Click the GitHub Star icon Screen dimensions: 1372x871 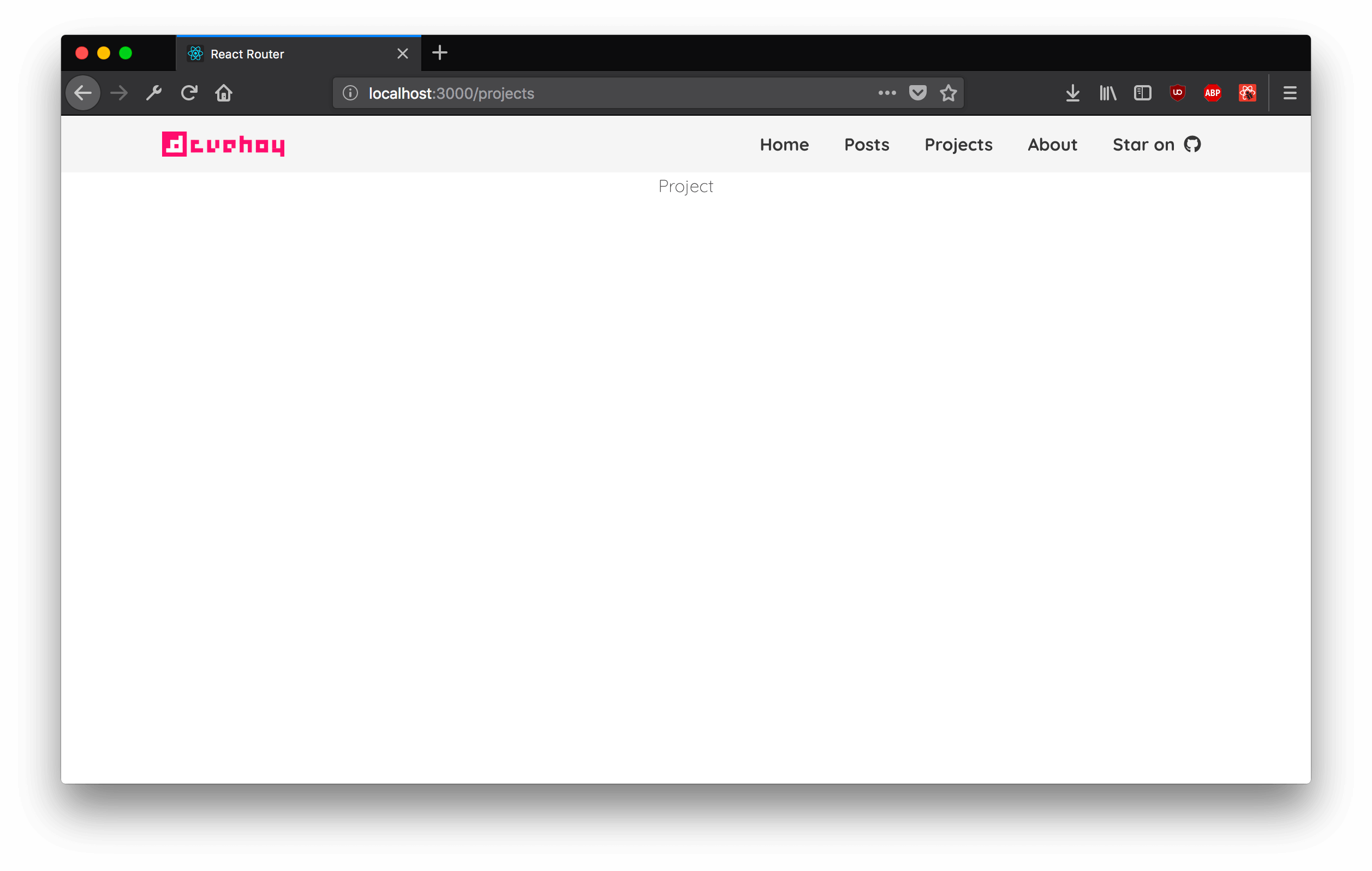tap(1192, 144)
